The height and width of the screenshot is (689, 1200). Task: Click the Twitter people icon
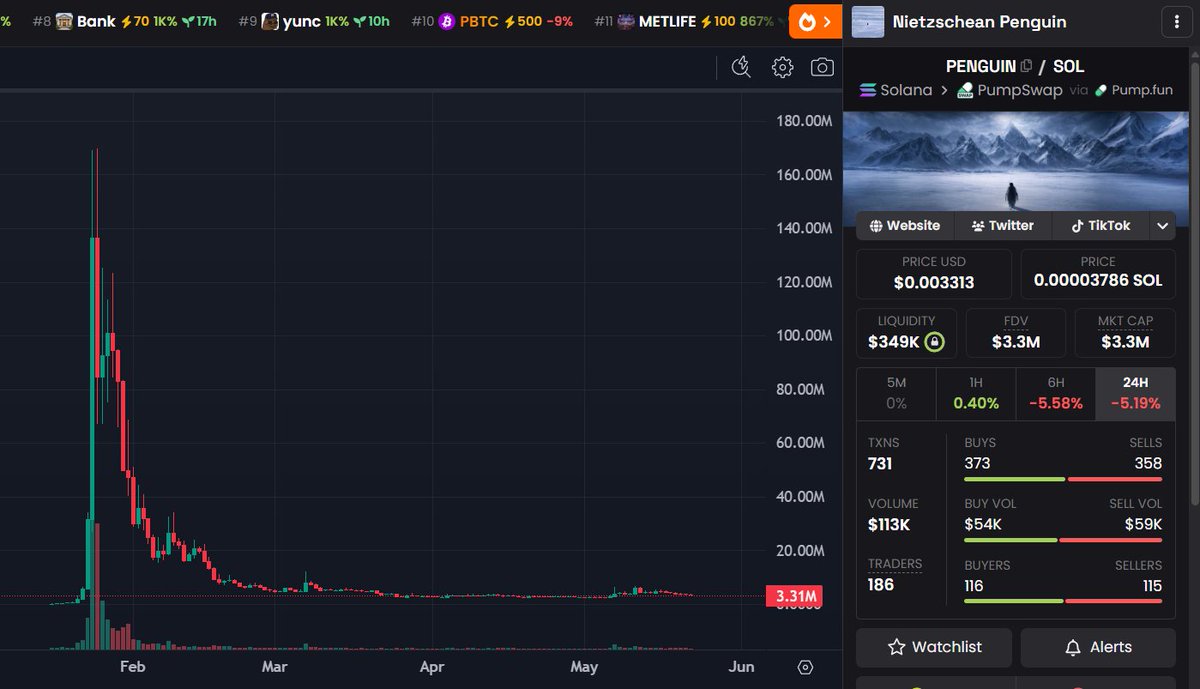(x=978, y=226)
